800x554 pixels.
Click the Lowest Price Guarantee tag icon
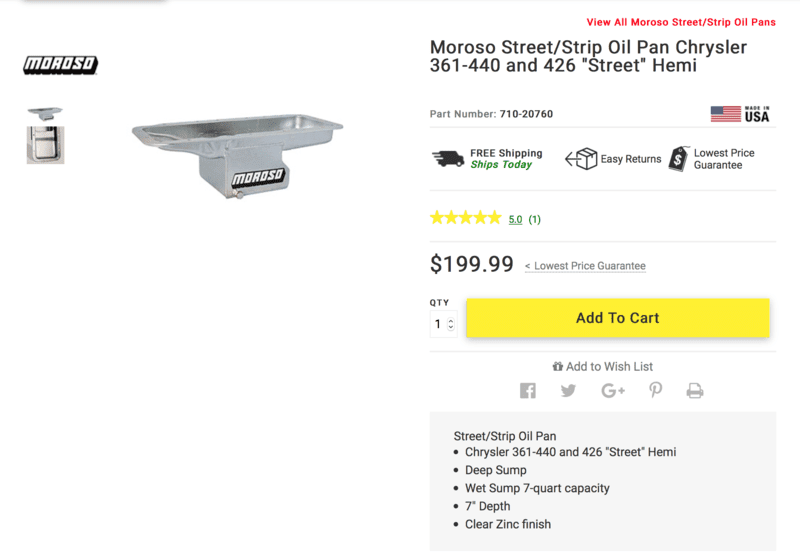680,159
